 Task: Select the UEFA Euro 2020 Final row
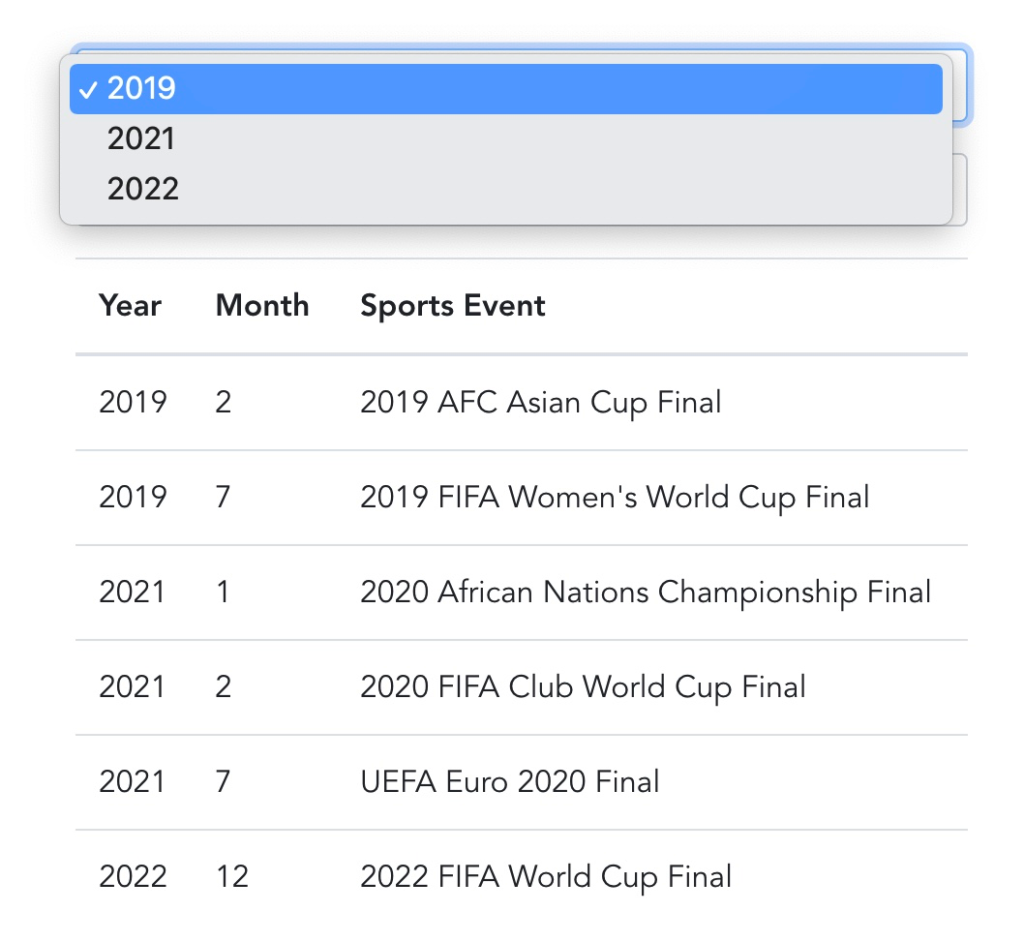click(521, 782)
